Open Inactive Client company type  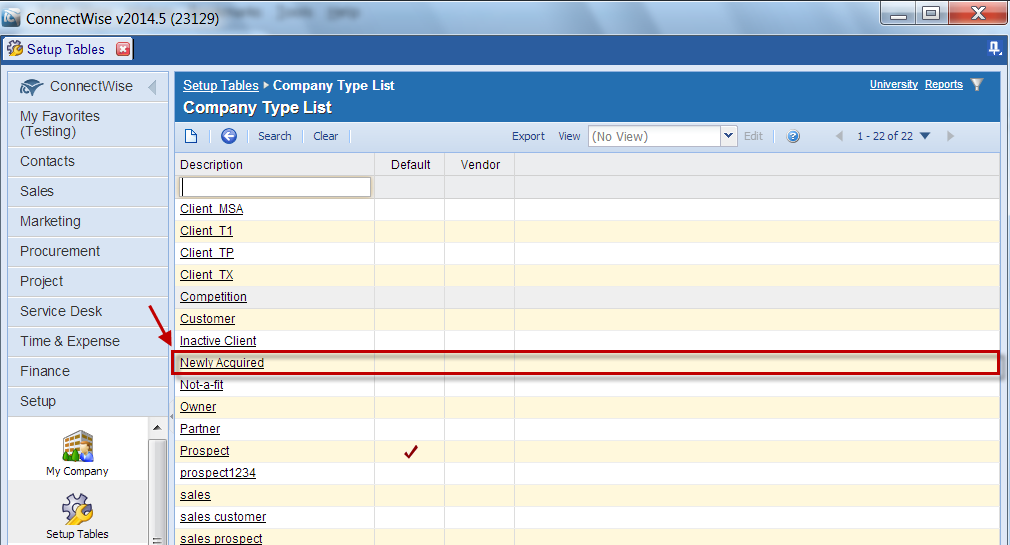click(218, 340)
